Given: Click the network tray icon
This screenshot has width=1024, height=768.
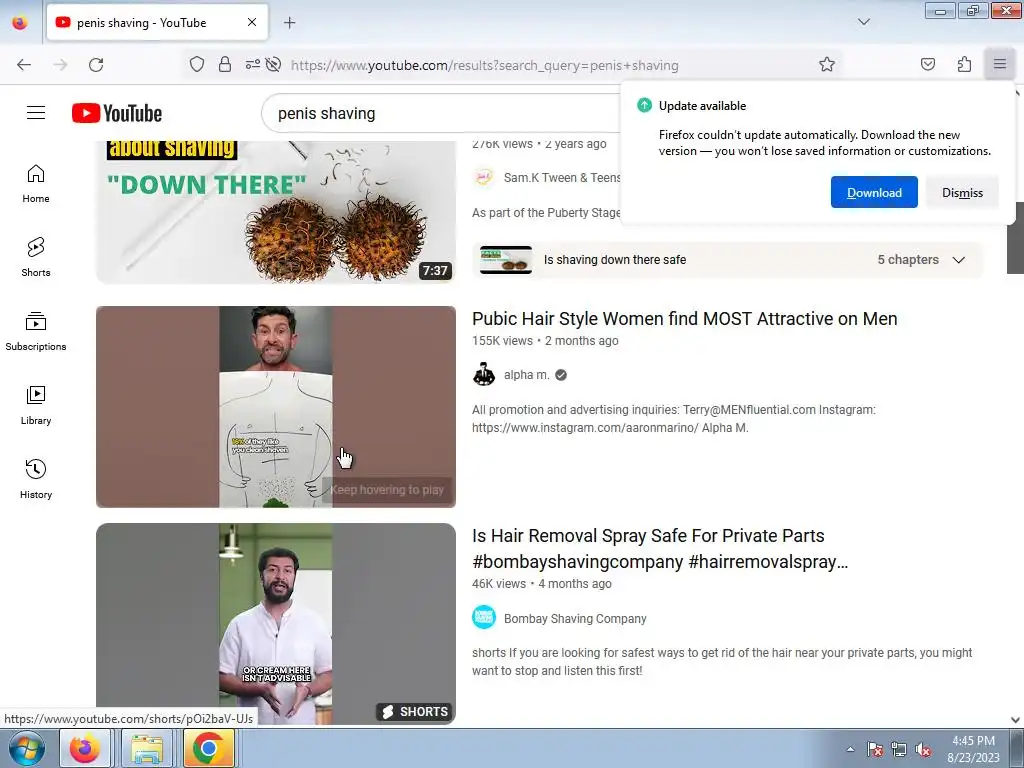Looking at the screenshot, I should coord(899,749).
